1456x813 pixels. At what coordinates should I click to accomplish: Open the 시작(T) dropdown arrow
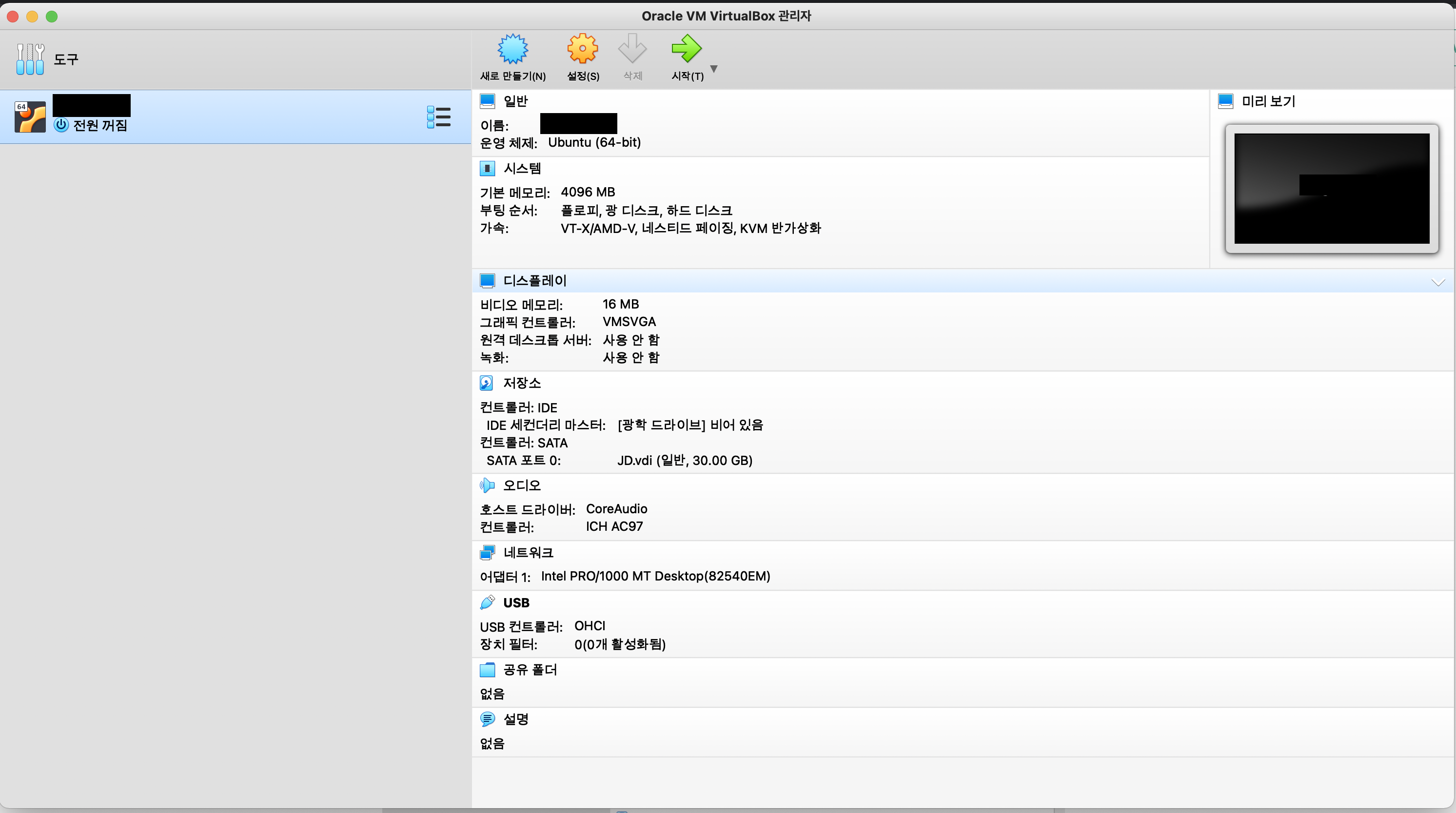click(x=714, y=69)
